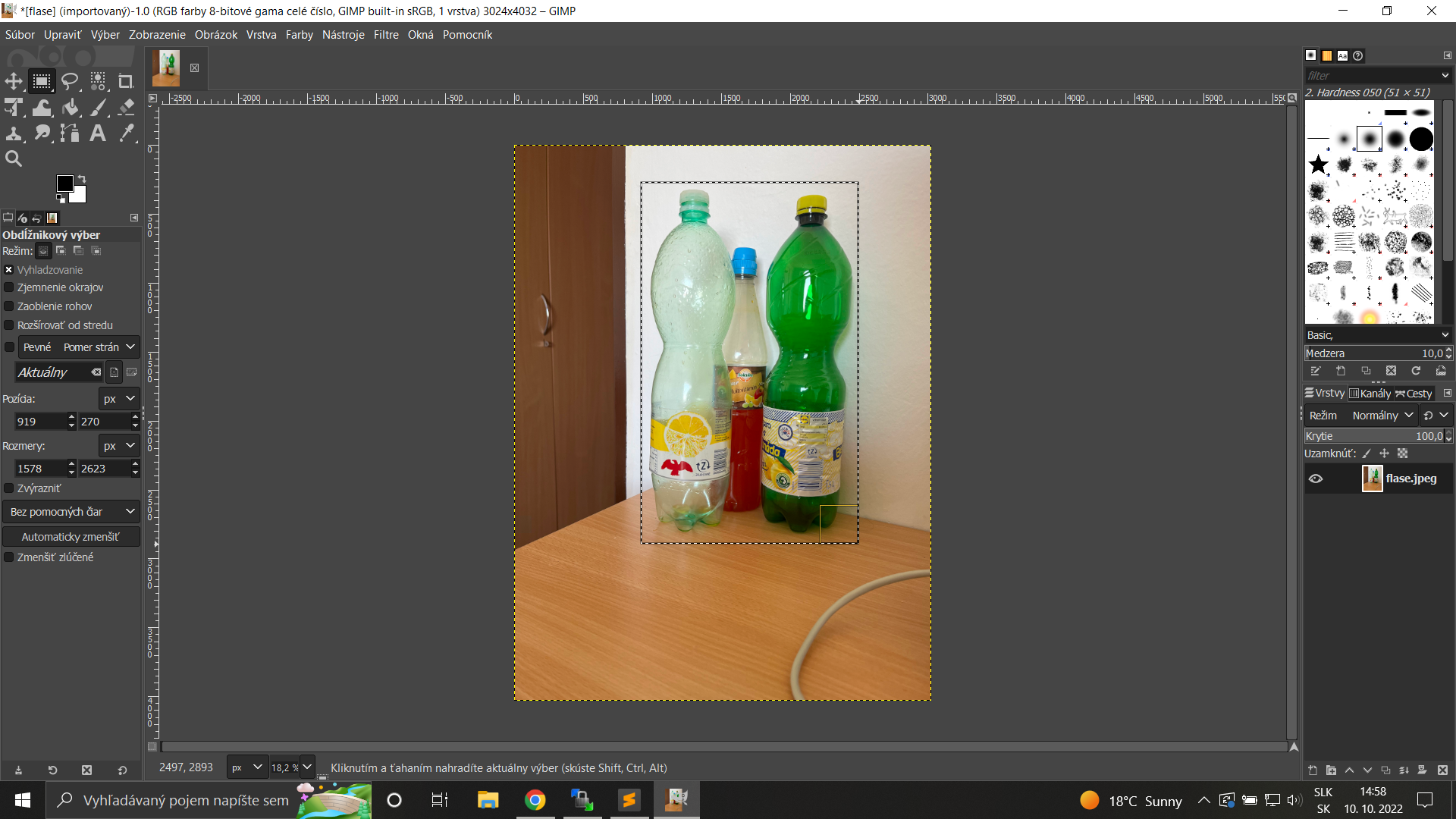1456x819 pixels.
Task: Switch to the Kanály tab
Action: point(1370,394)
